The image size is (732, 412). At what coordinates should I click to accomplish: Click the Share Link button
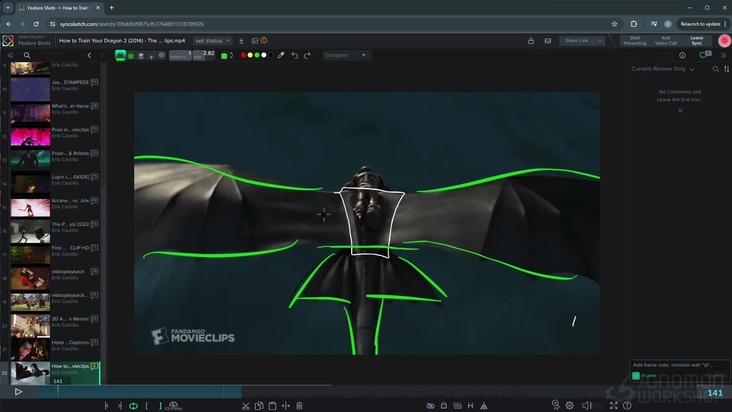coord(577,41)
